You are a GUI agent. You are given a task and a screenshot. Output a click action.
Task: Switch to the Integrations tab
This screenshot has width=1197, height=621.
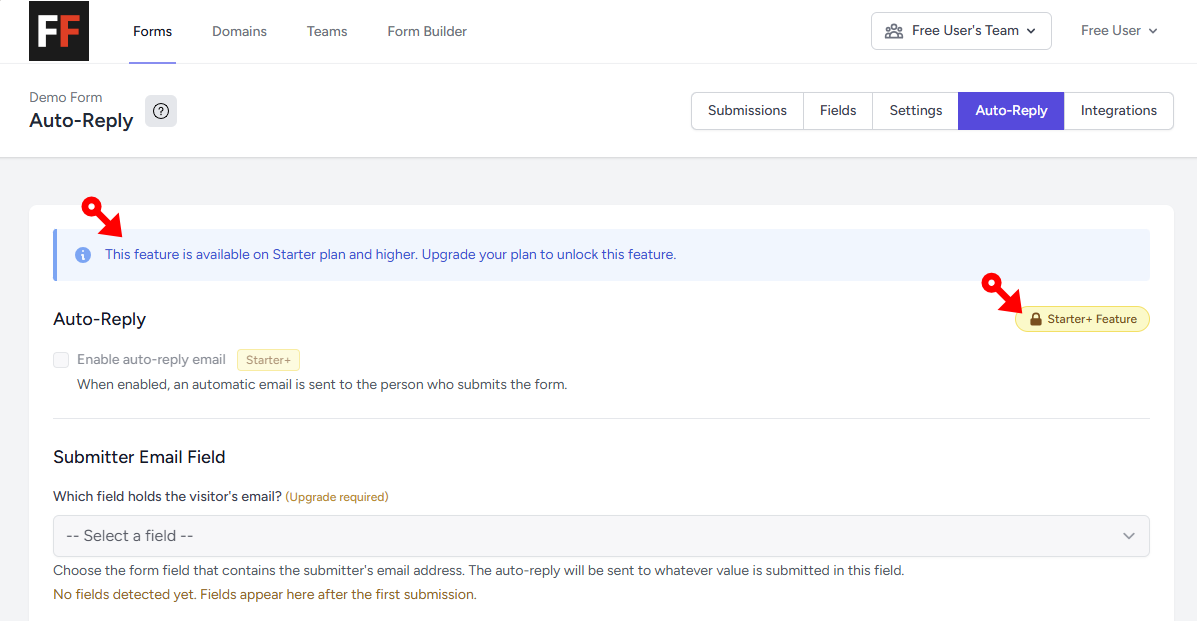1118,111
